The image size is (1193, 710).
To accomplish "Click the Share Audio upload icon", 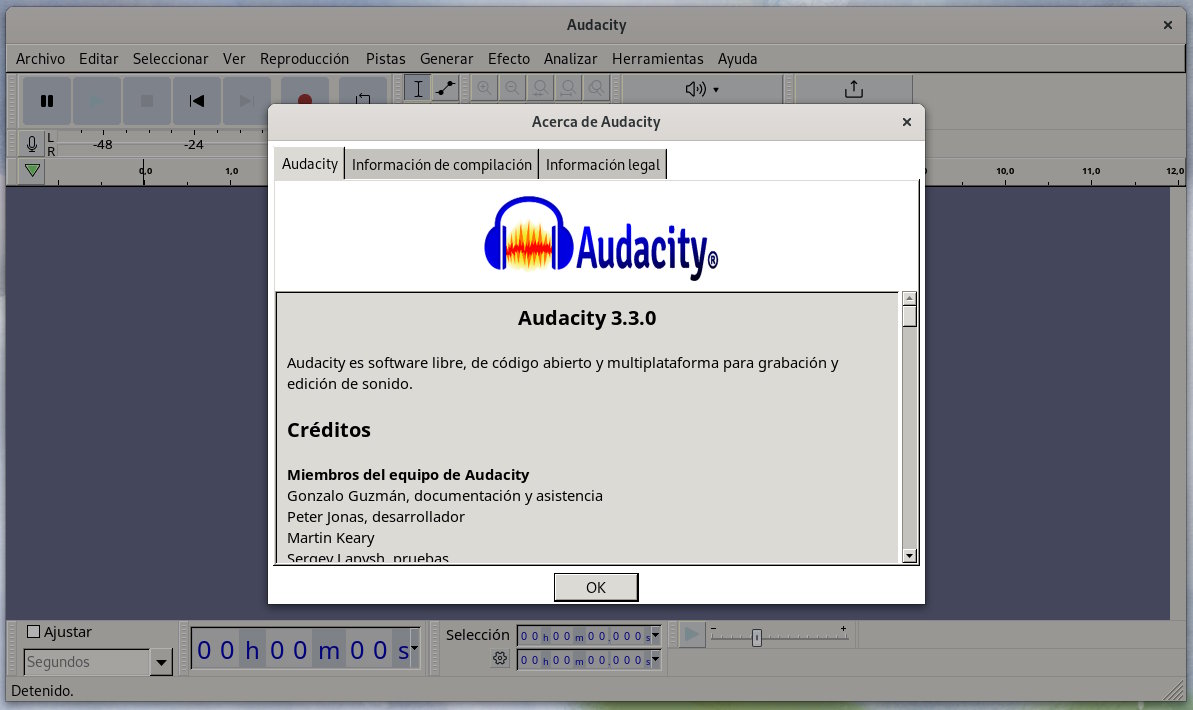I will 854,89.
